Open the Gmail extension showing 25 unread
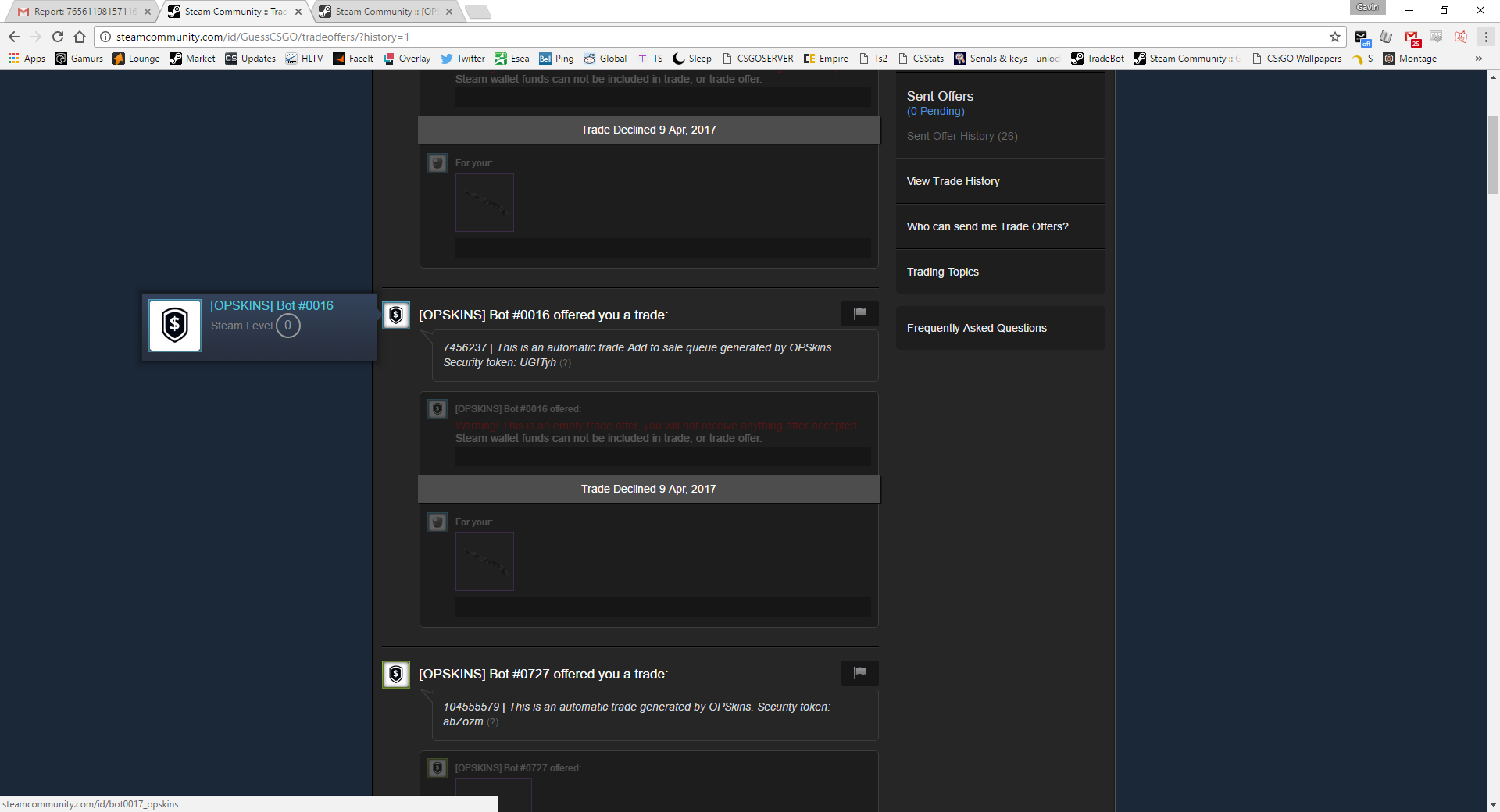The image size is (1500, 812). (1412, 37)
